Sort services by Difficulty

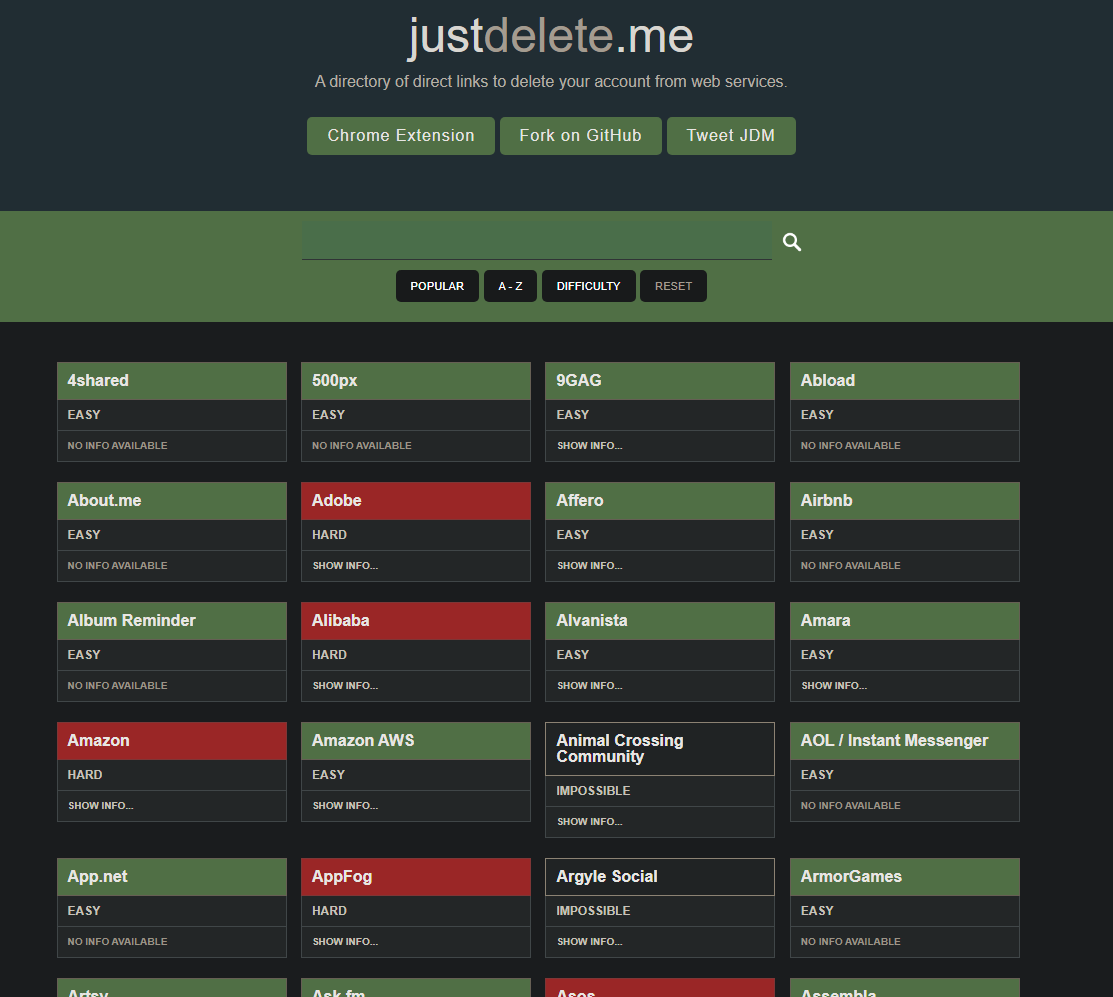(x=588, y=286)
